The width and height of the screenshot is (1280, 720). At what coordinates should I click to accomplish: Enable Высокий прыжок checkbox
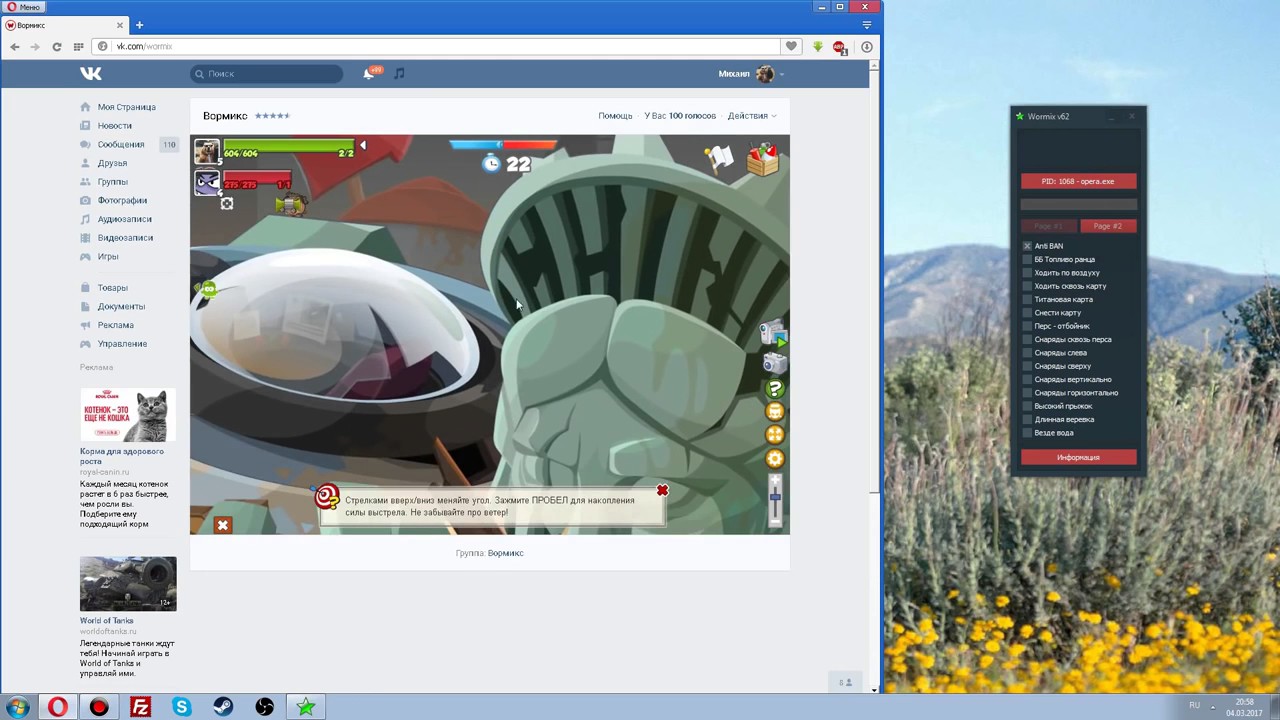click(1027, 406)
